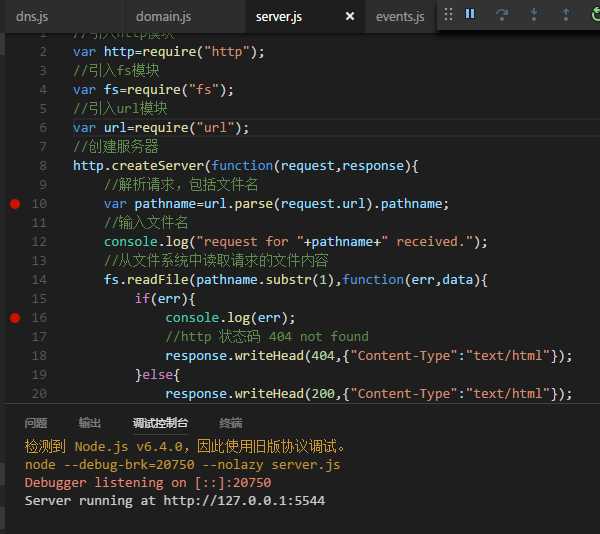Click the fs.readFile code line
This screenshot has height=534, width=600.
(295, 280)
